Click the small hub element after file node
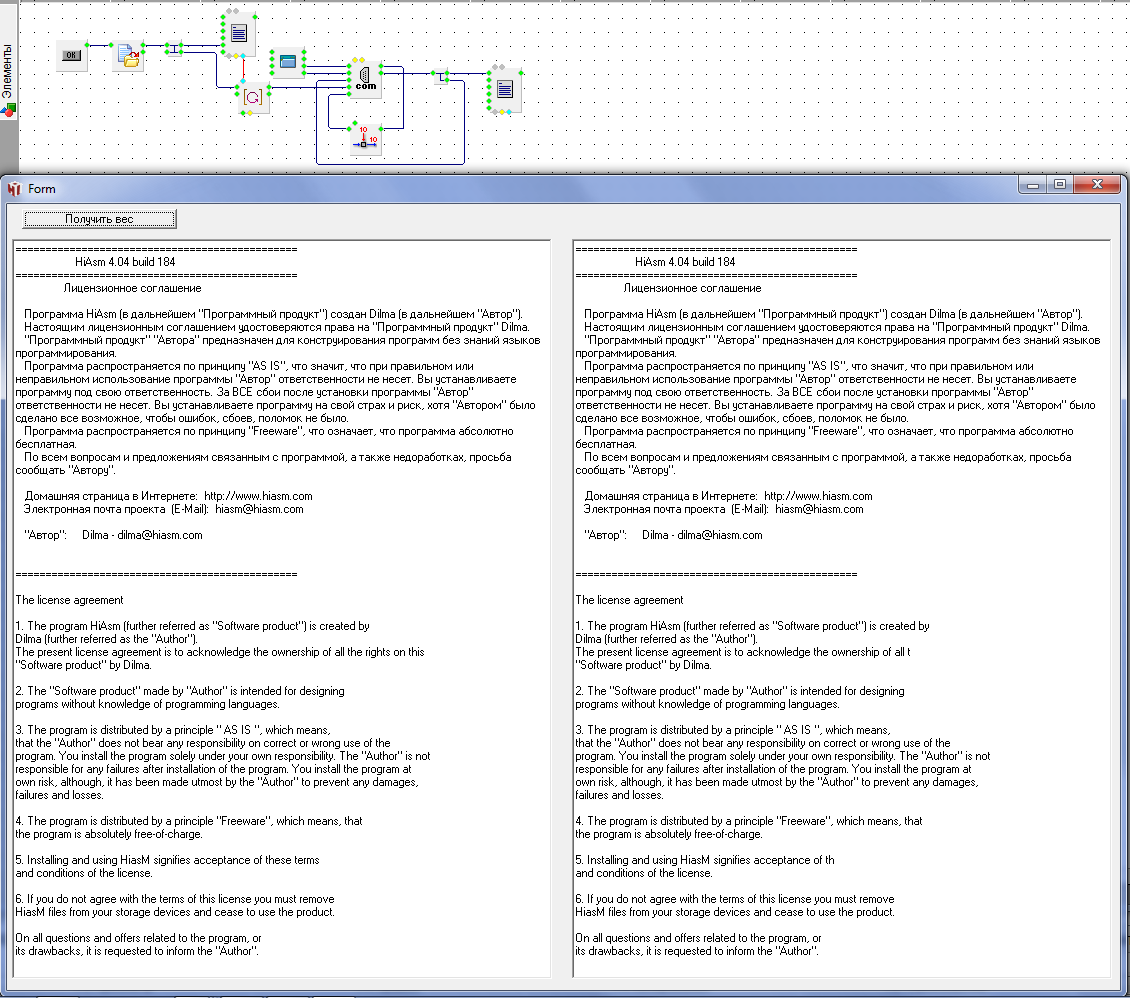The width and height of the screenshot is (1130, 998). click(x=174, y=49)
